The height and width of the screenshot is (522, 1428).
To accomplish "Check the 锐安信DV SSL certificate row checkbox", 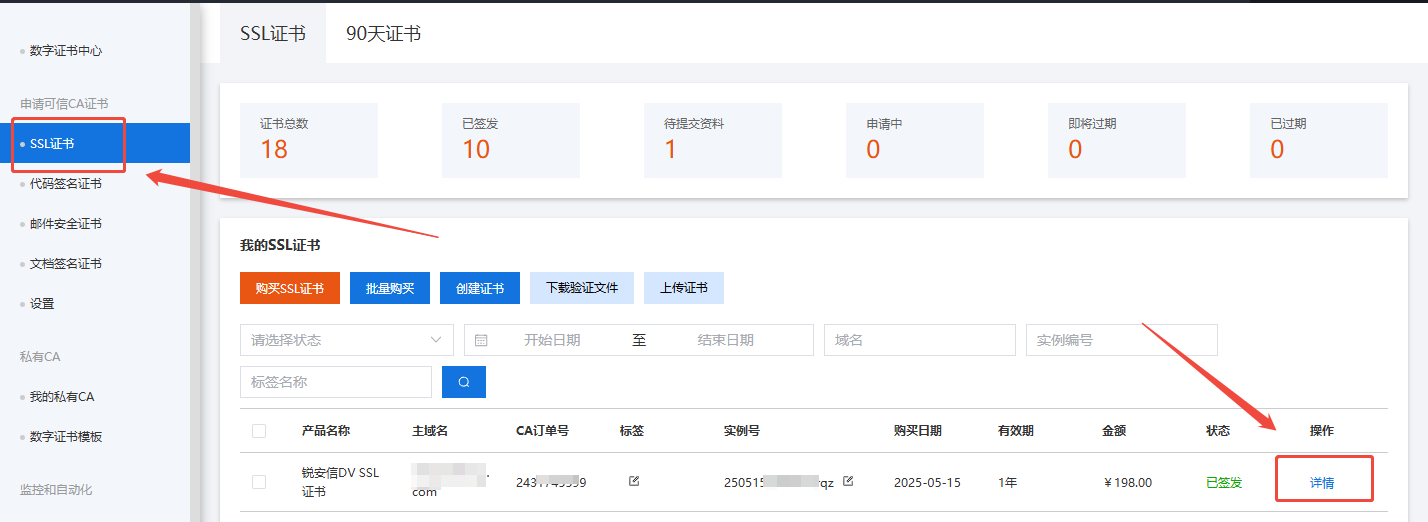I will 259,482.
